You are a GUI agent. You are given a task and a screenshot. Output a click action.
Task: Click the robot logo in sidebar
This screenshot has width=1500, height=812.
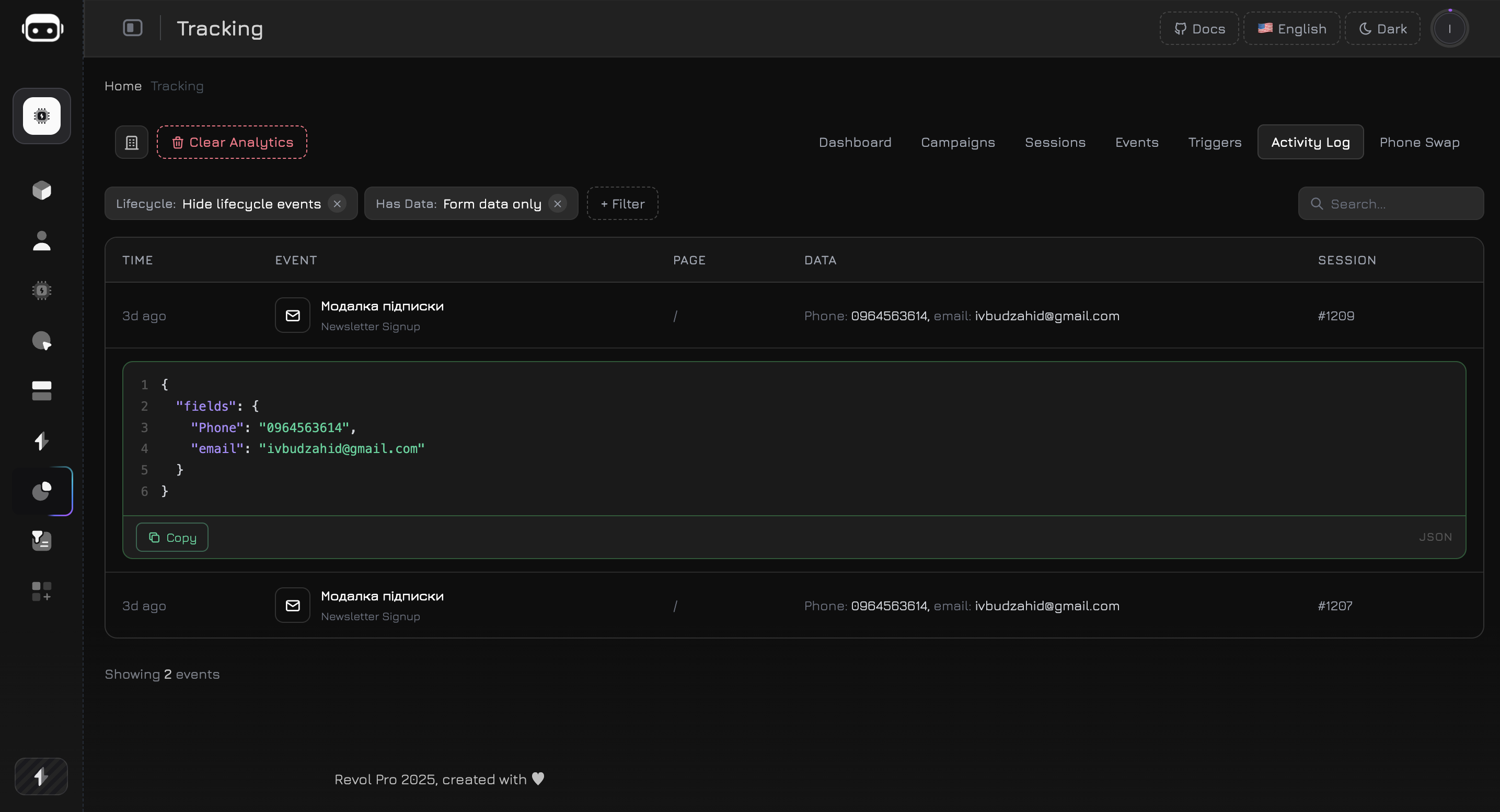[42, 28]
